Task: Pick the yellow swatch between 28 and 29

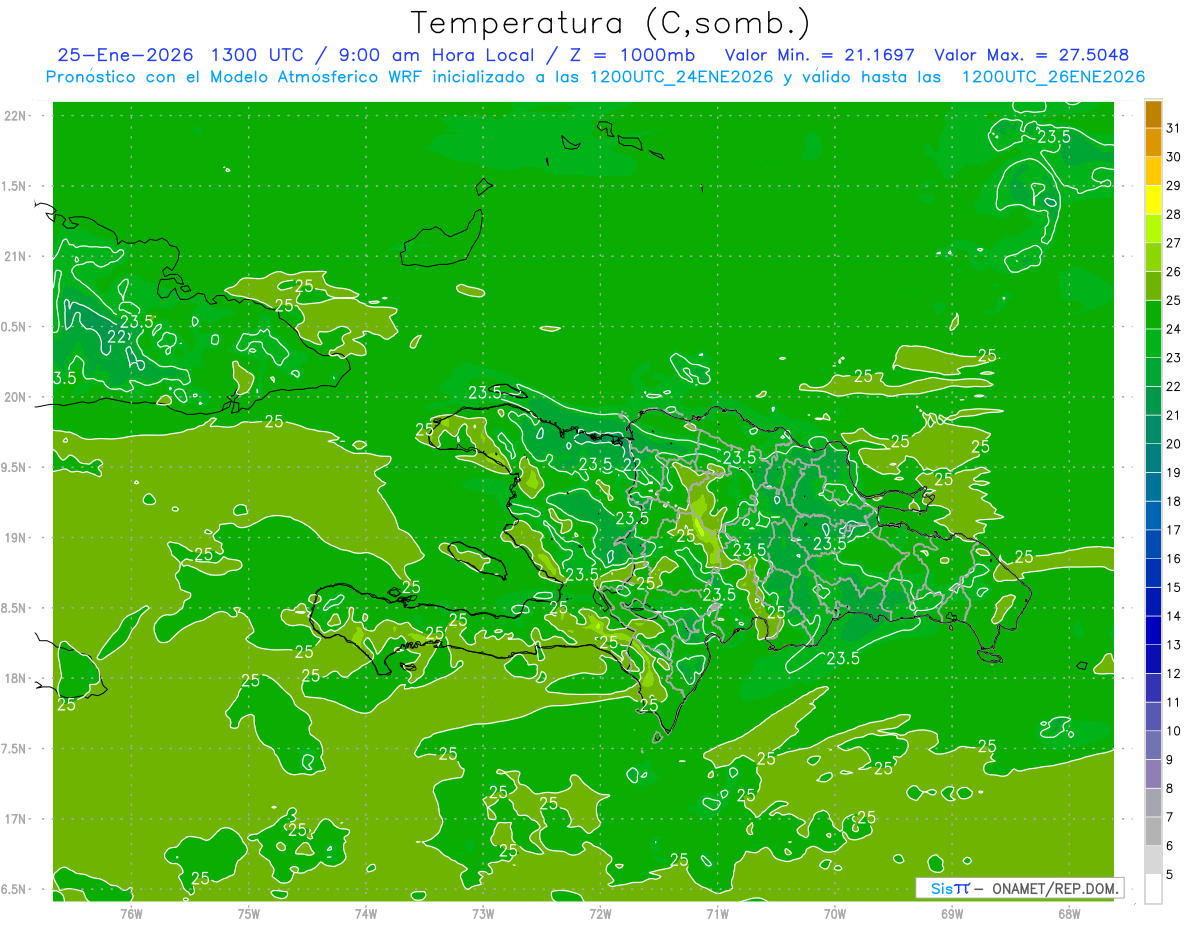Action: (1153, 200)
